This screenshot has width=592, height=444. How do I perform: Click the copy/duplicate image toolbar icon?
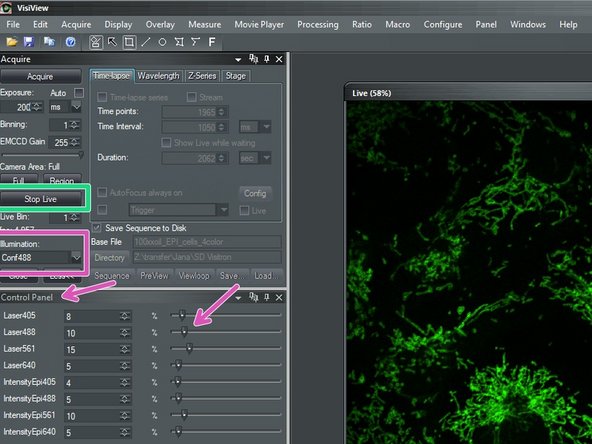click(49, 42)
